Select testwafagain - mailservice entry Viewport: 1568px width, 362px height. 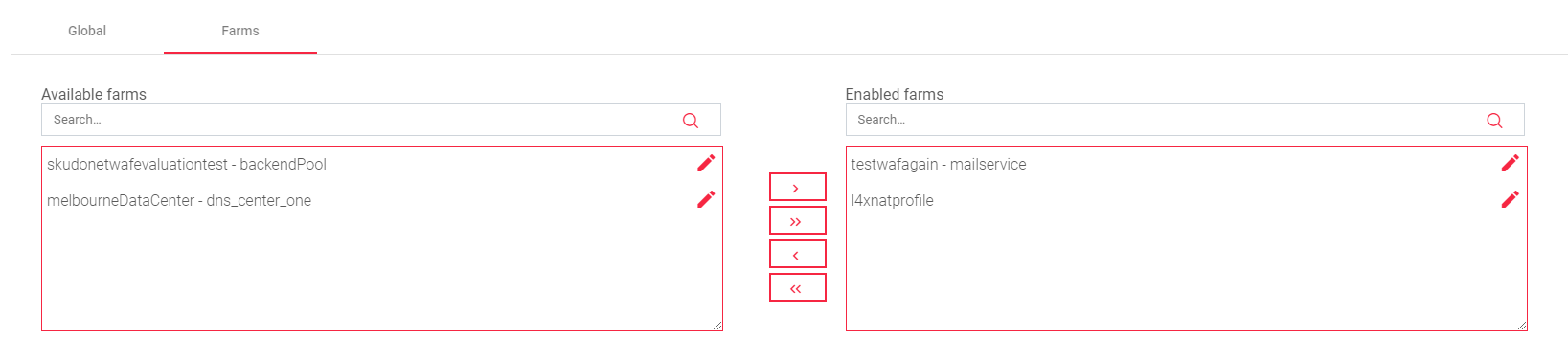click(939, 165)
